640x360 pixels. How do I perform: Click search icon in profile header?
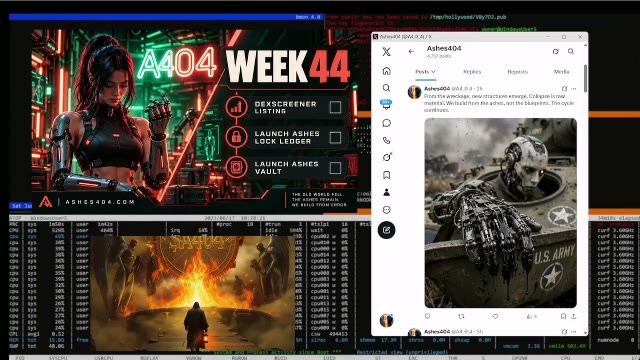[571, 51]
